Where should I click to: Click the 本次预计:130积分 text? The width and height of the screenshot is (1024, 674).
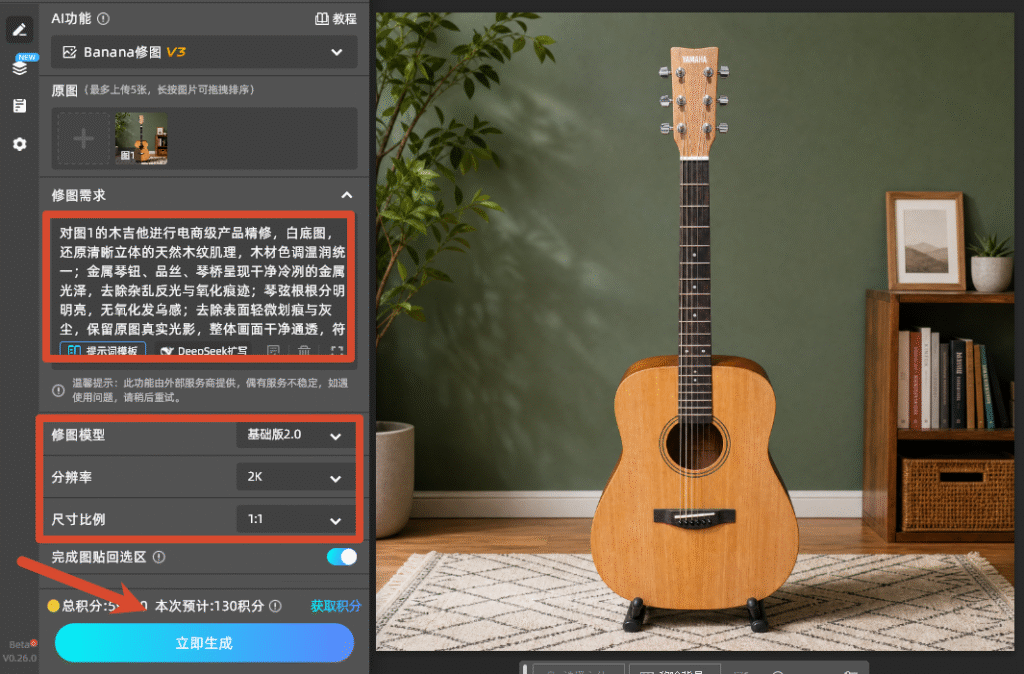(x=209, y=606)
